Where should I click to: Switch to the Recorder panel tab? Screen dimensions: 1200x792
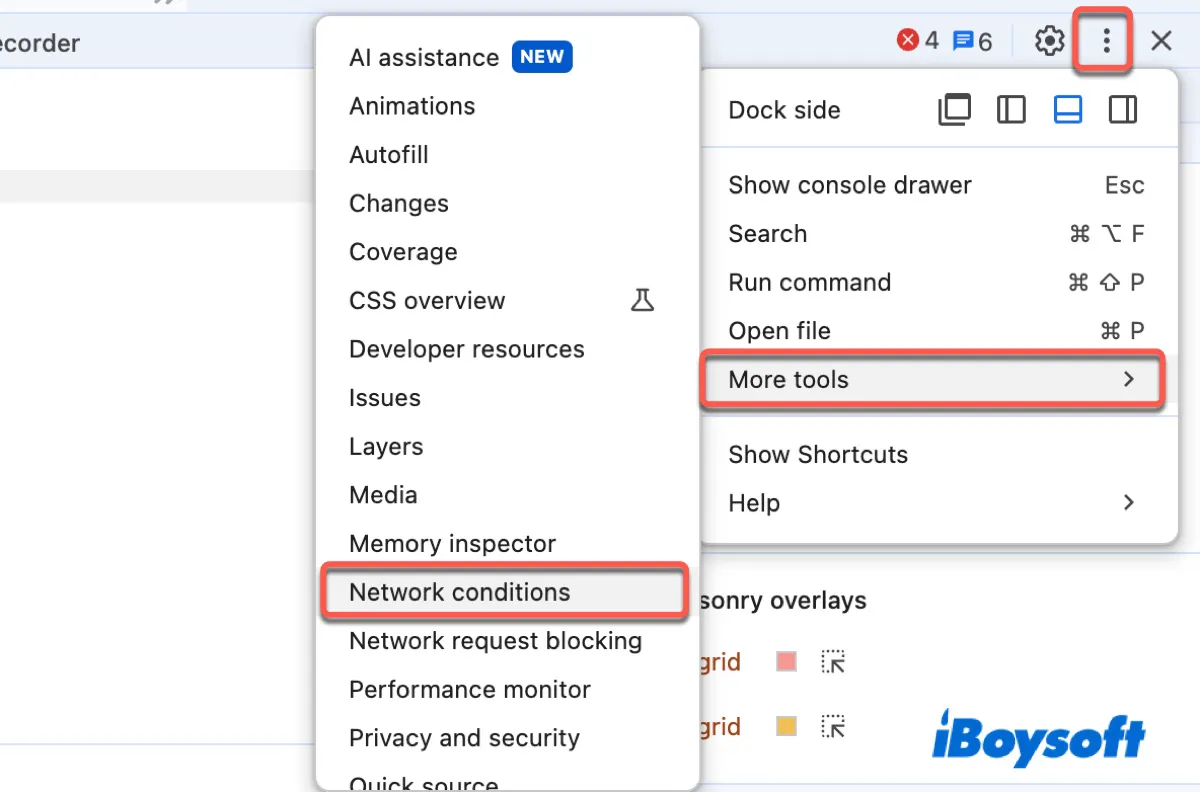[40, 43]
